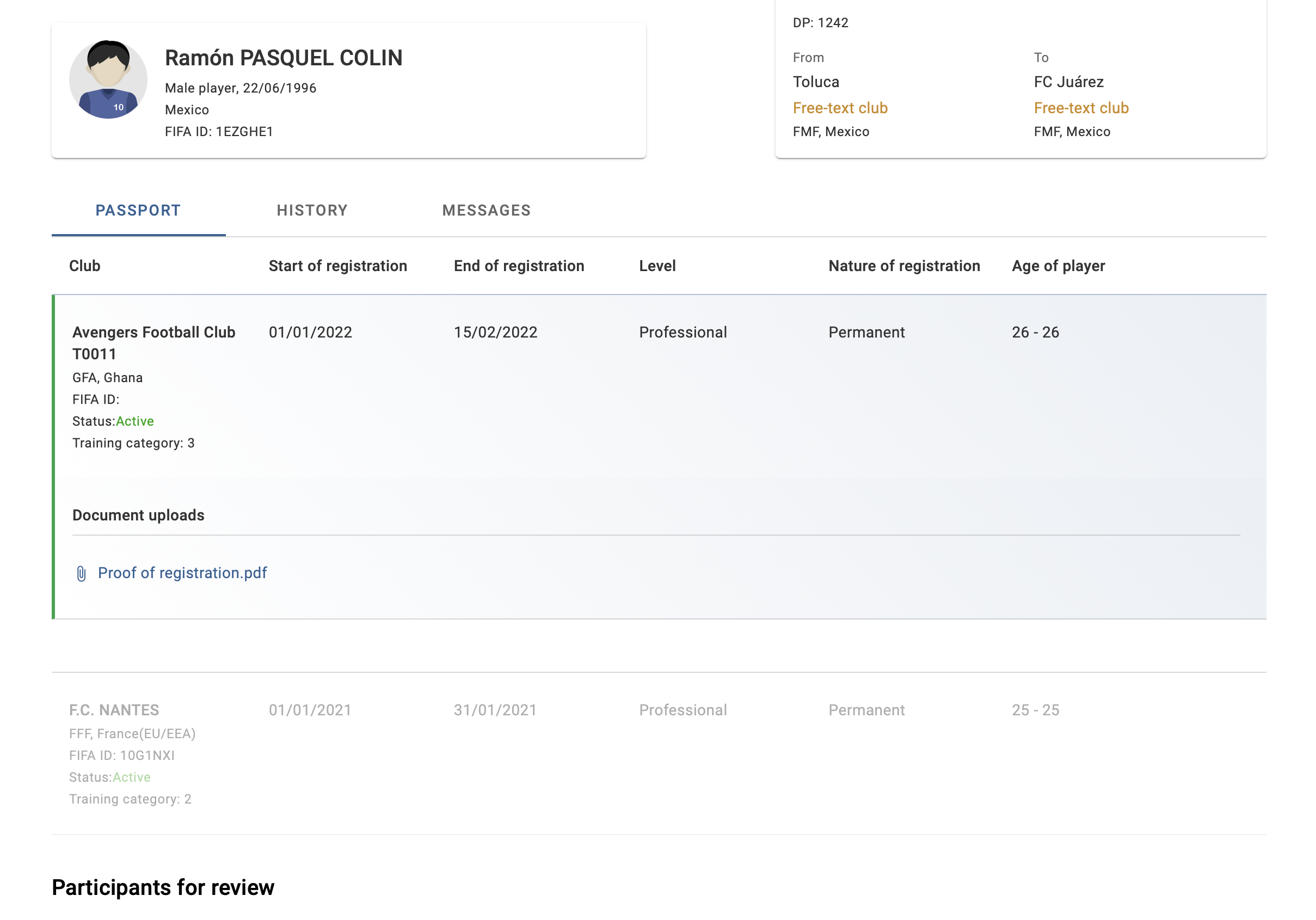
Task: Open the Proof of registration.pdf link
Action: 182,573
